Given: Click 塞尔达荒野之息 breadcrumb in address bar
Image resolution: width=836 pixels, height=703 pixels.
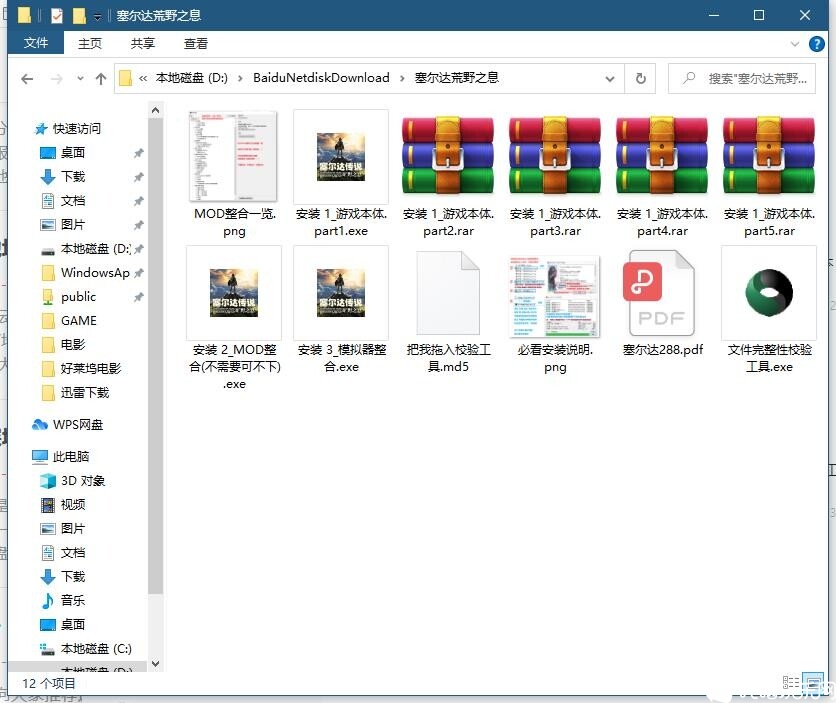Looking at the screenshot, I should [456, 78].
